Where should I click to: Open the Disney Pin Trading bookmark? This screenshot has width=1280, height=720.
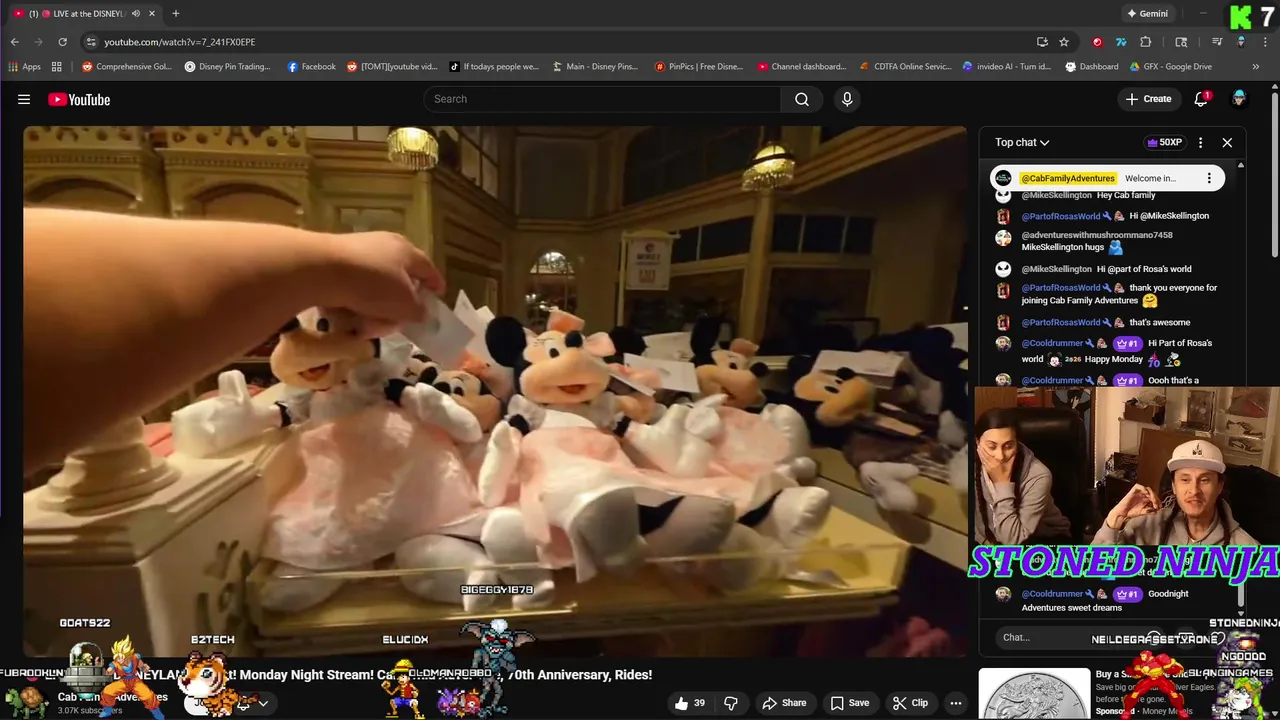(227, 67)
